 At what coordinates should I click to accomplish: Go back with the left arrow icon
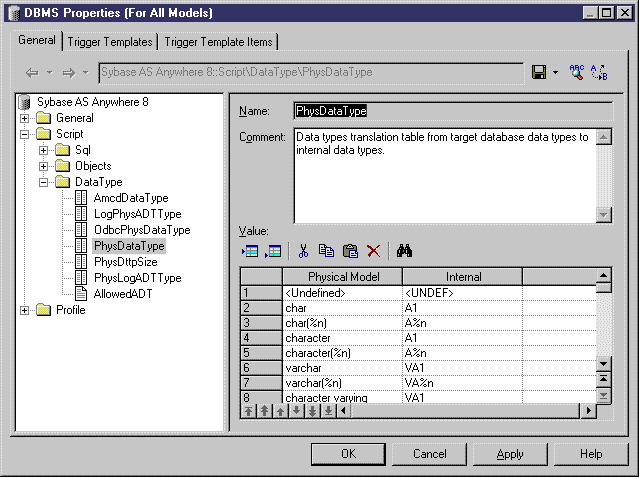click(x=32, y=73)
